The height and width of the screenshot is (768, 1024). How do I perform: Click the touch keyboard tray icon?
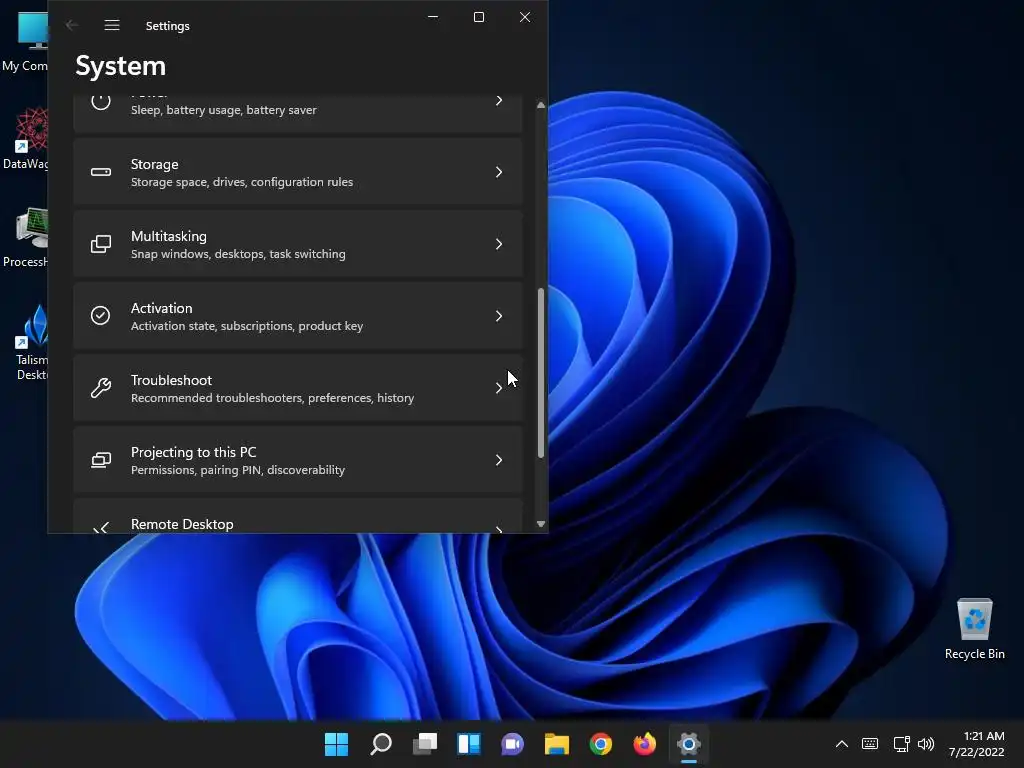click(x=870, y=744)
